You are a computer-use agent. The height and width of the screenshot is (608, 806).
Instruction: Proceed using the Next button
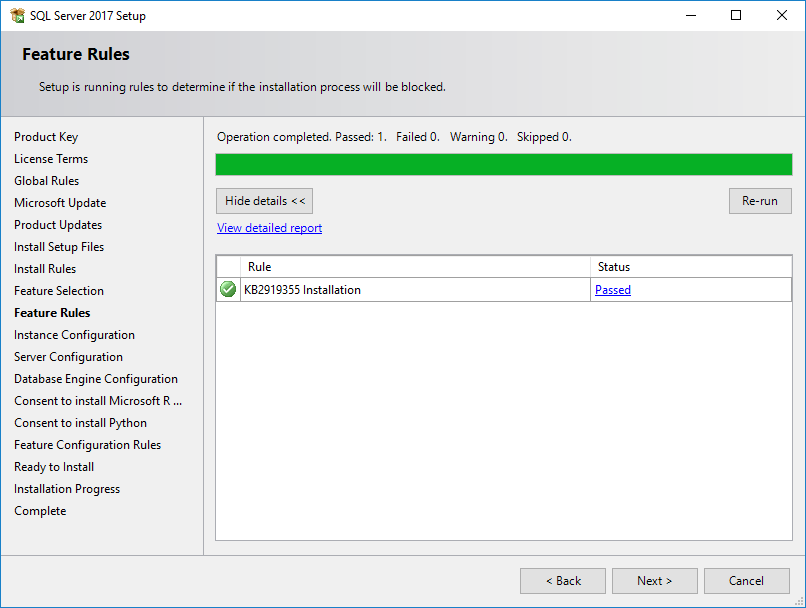click(654, 580)
